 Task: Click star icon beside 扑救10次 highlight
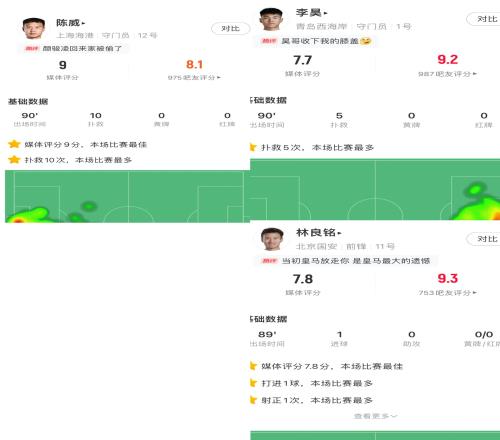(14, 160)
